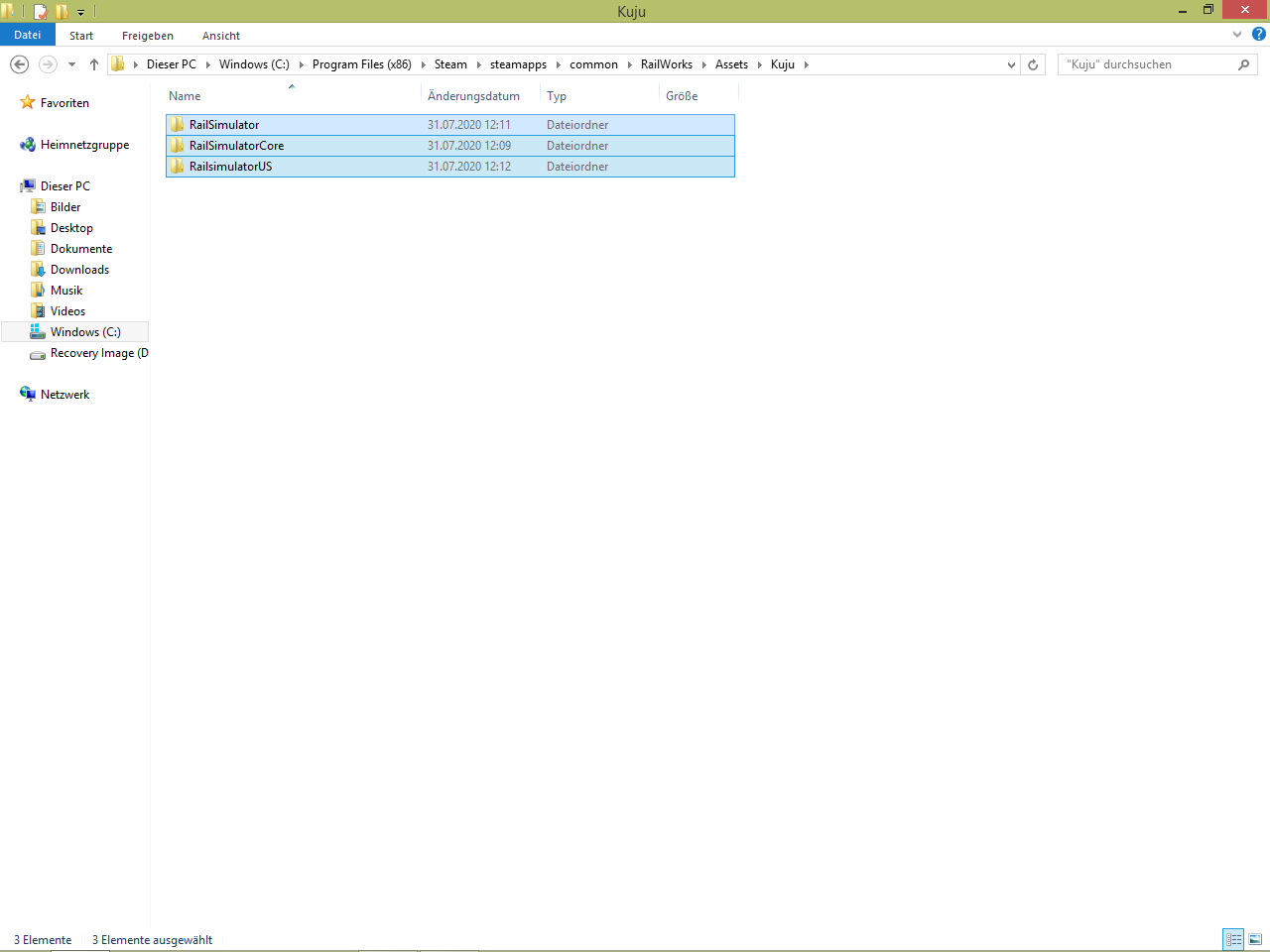Select Windows (C:) drive in navigation pane
The width and height of the screenshot is (1270, 952).
(x=75, y=332)
